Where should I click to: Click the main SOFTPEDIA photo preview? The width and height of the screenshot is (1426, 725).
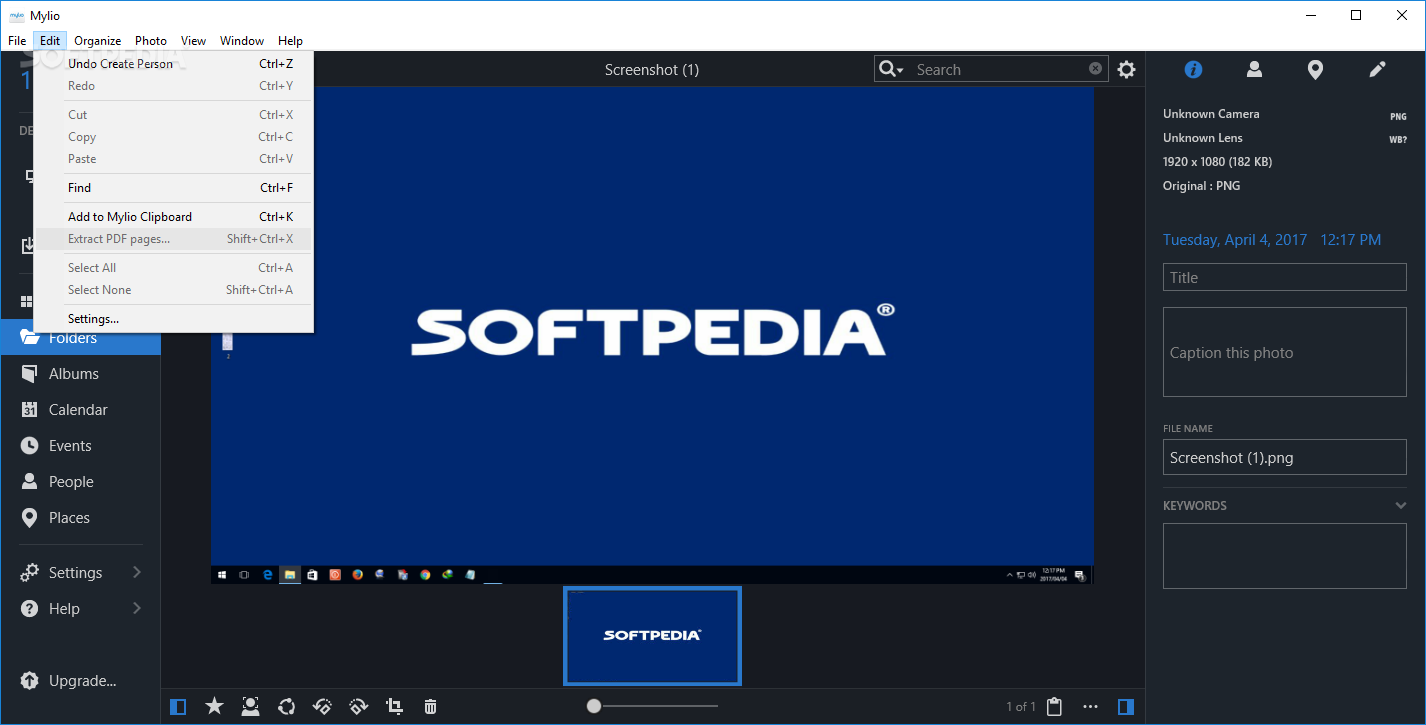pyautogui.click(x=652, y=336)
